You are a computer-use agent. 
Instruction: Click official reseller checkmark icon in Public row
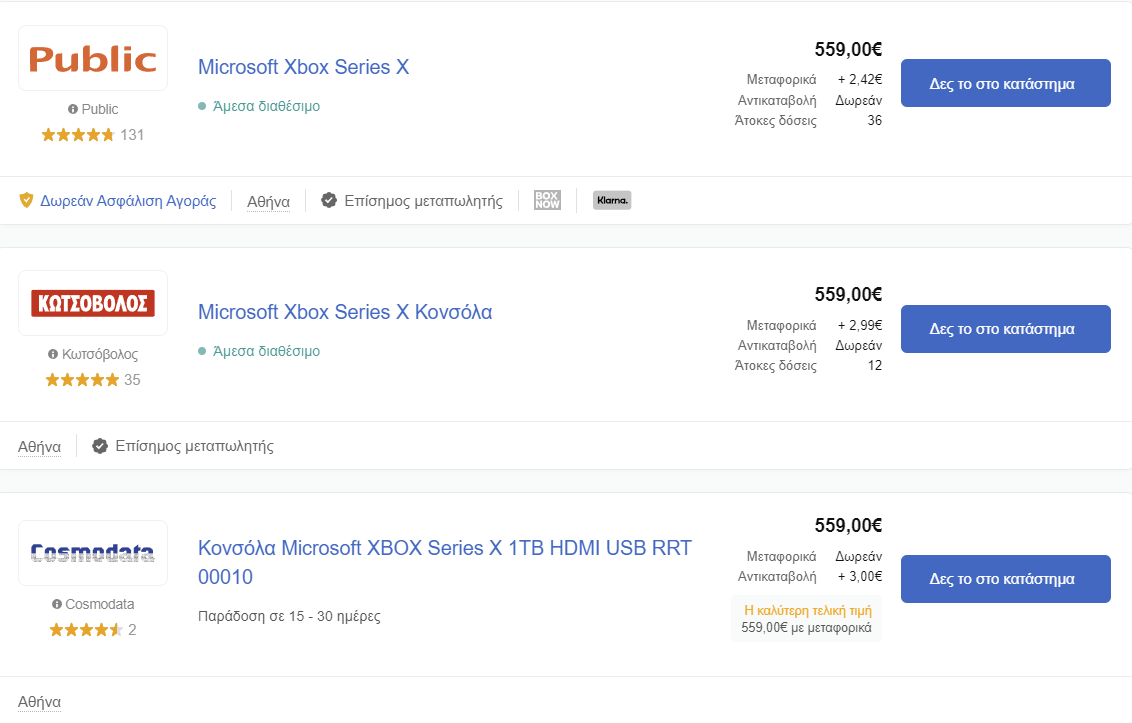(x=328, y=200)
